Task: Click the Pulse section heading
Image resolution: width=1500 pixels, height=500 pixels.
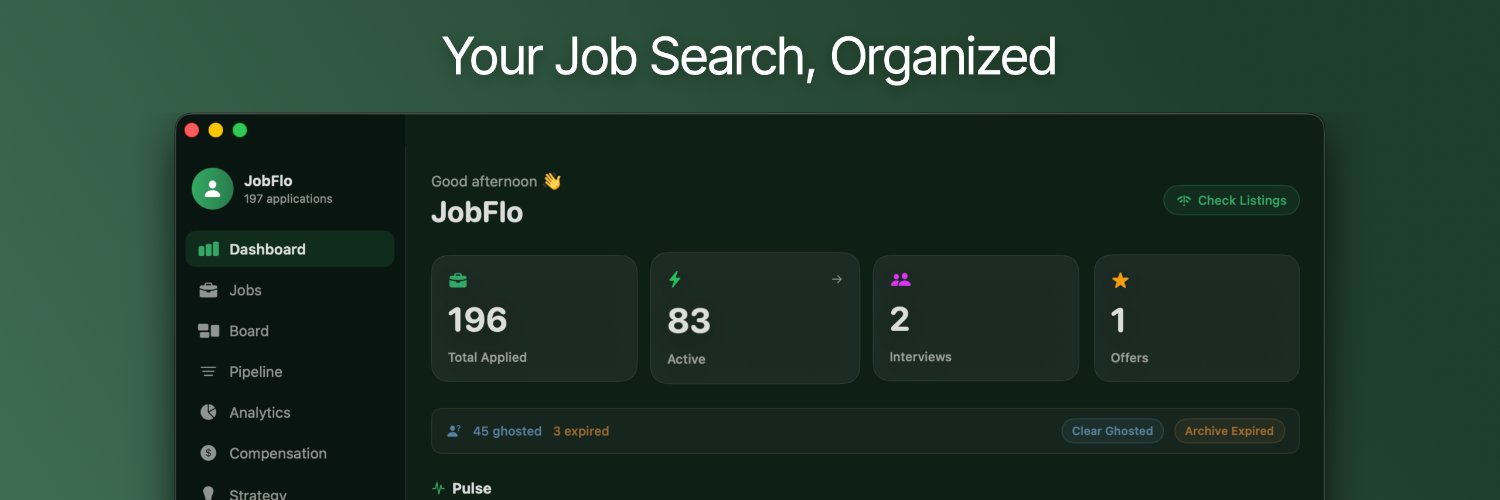Action: 472,488
